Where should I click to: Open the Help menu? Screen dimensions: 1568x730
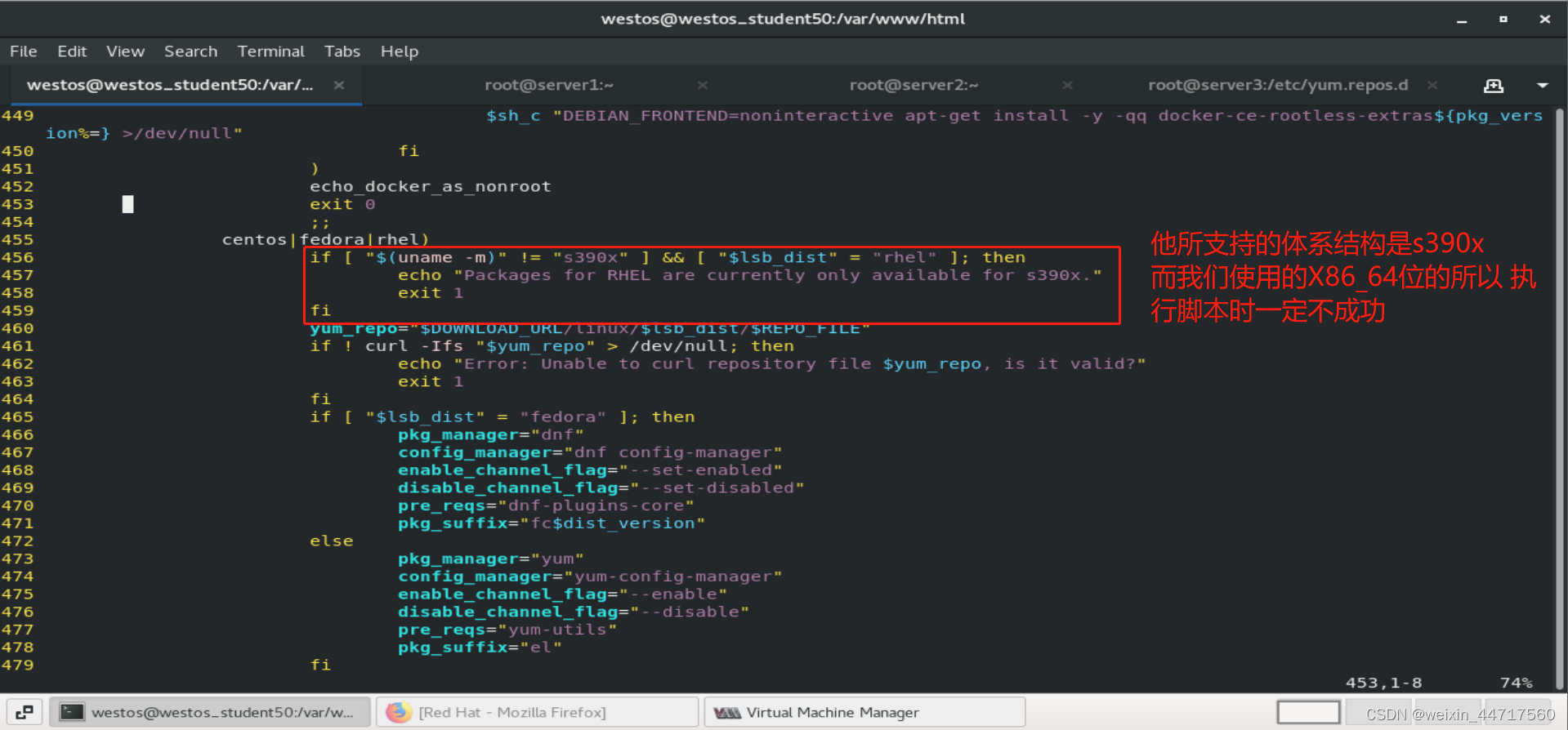[x=400, y=51]
